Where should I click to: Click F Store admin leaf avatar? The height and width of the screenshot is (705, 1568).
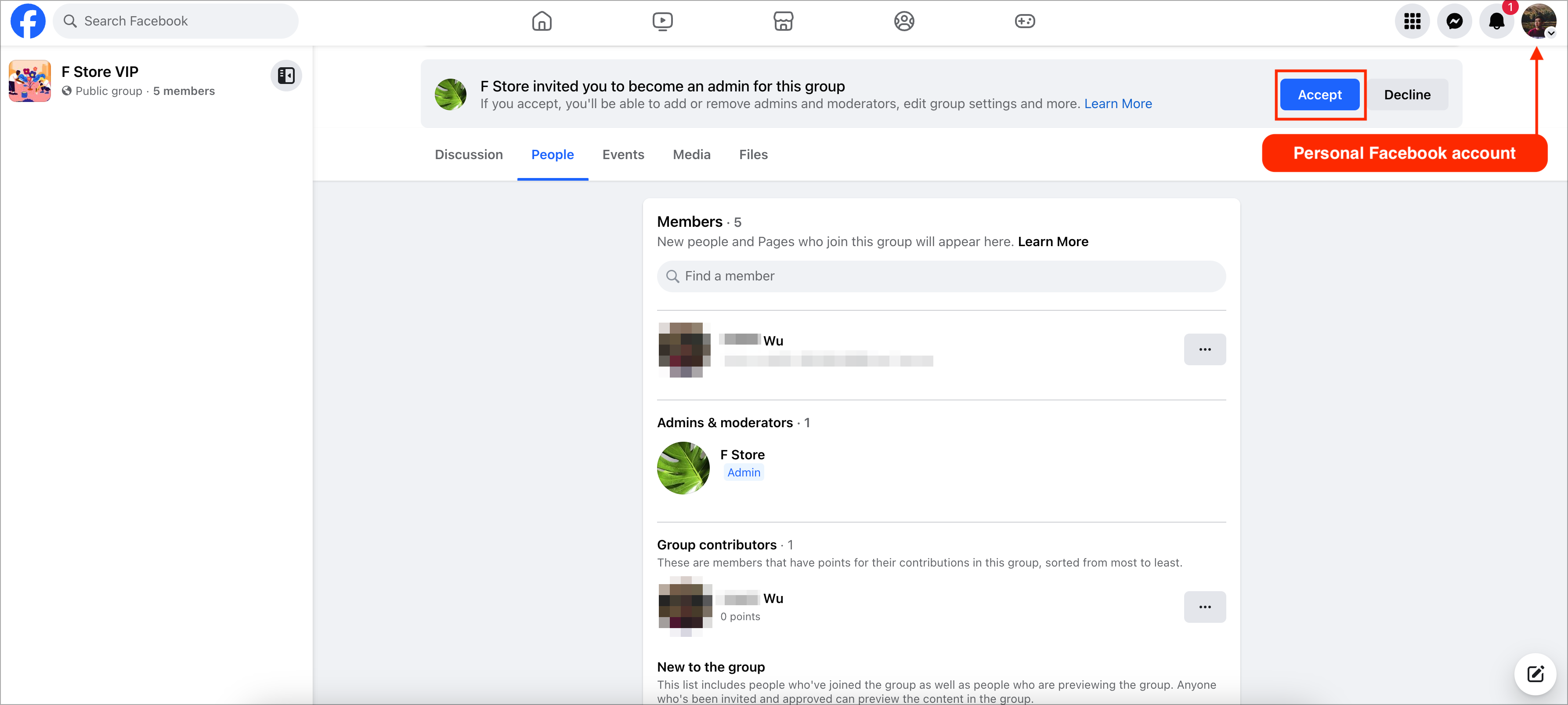pos(683,468)
